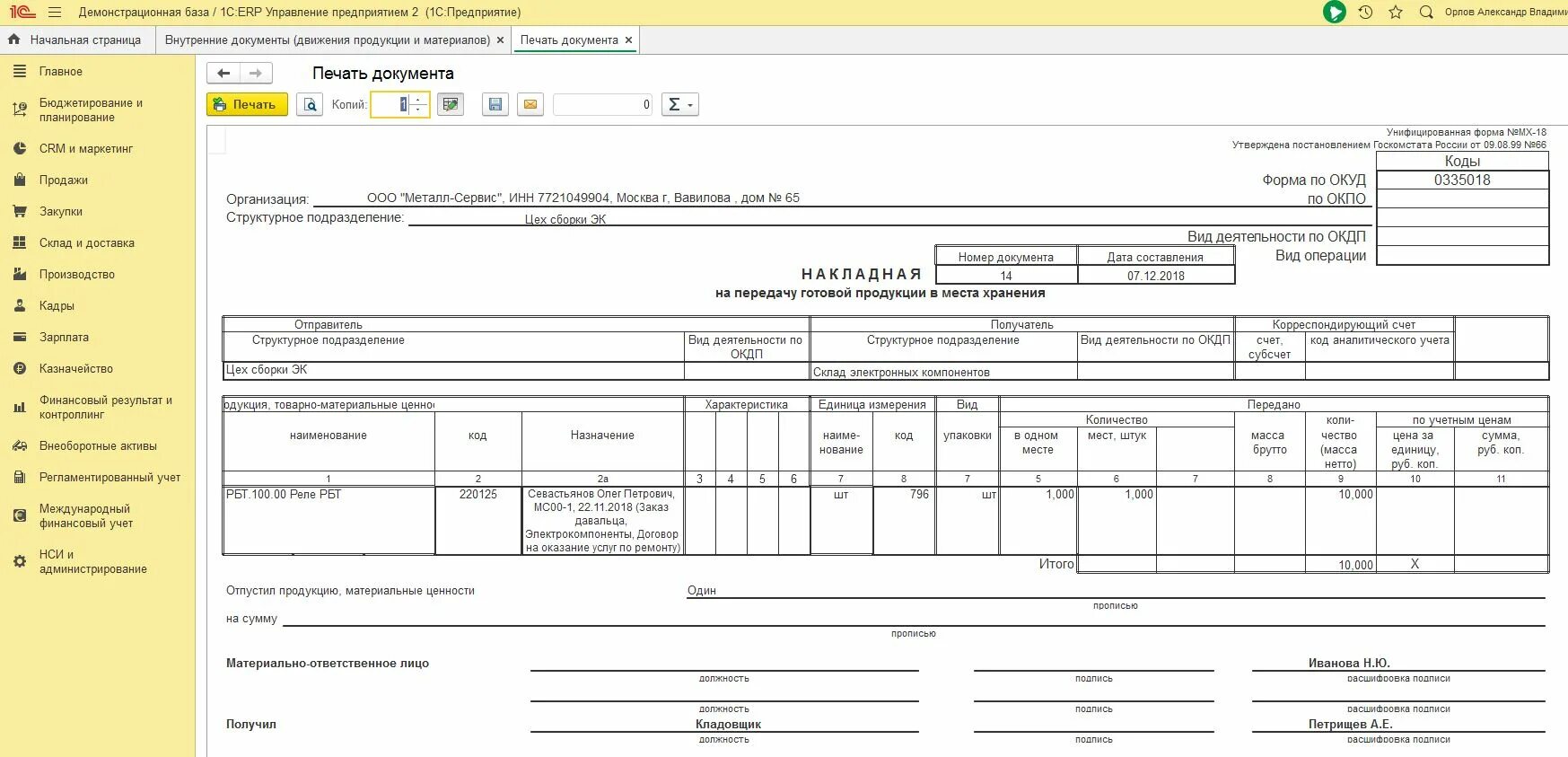Increase copies with stepper up arrow
The image size is (1568, 757).
[x=419, y=100]
